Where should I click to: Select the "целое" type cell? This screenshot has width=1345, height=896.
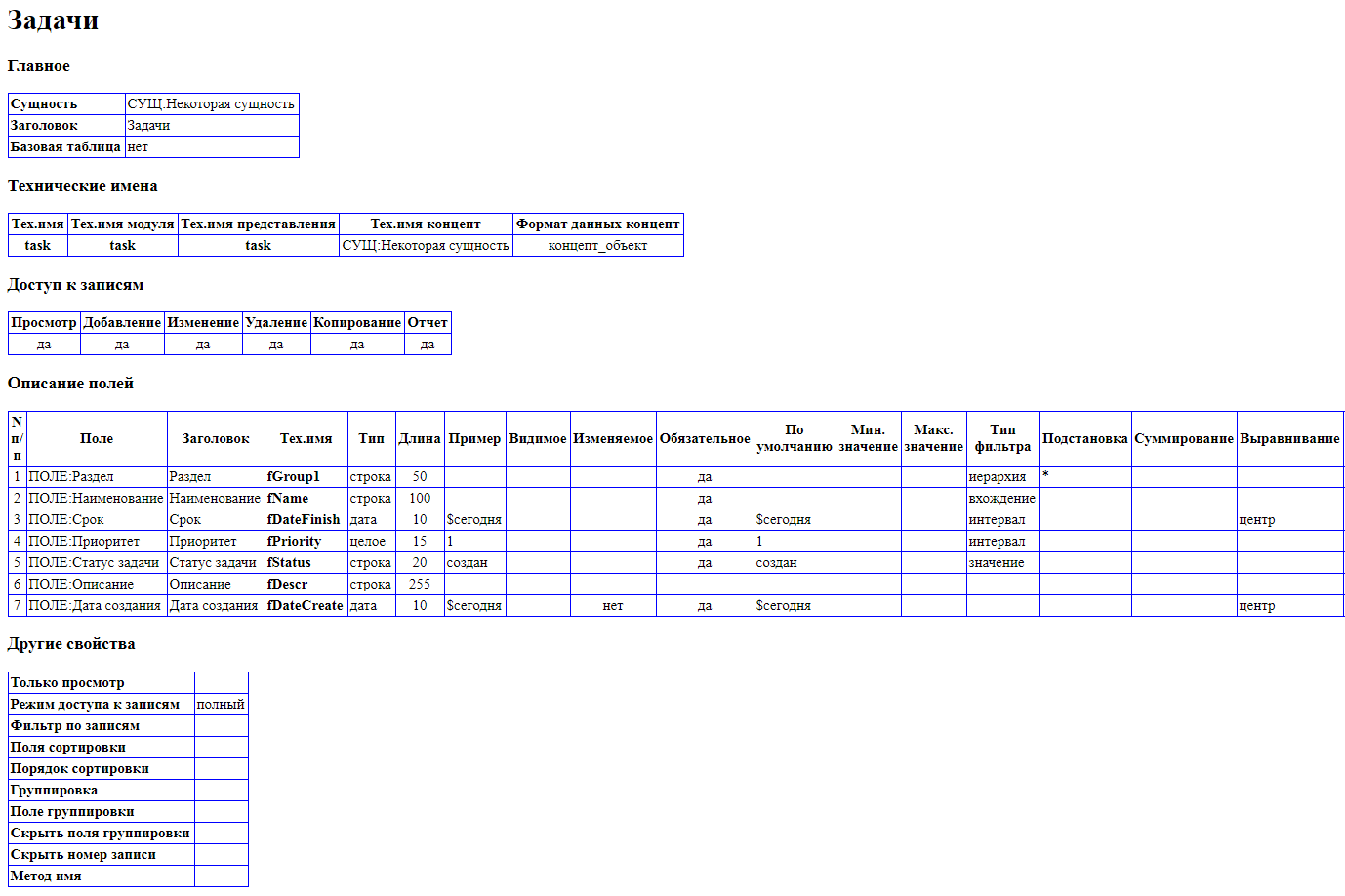click(372, 541)
